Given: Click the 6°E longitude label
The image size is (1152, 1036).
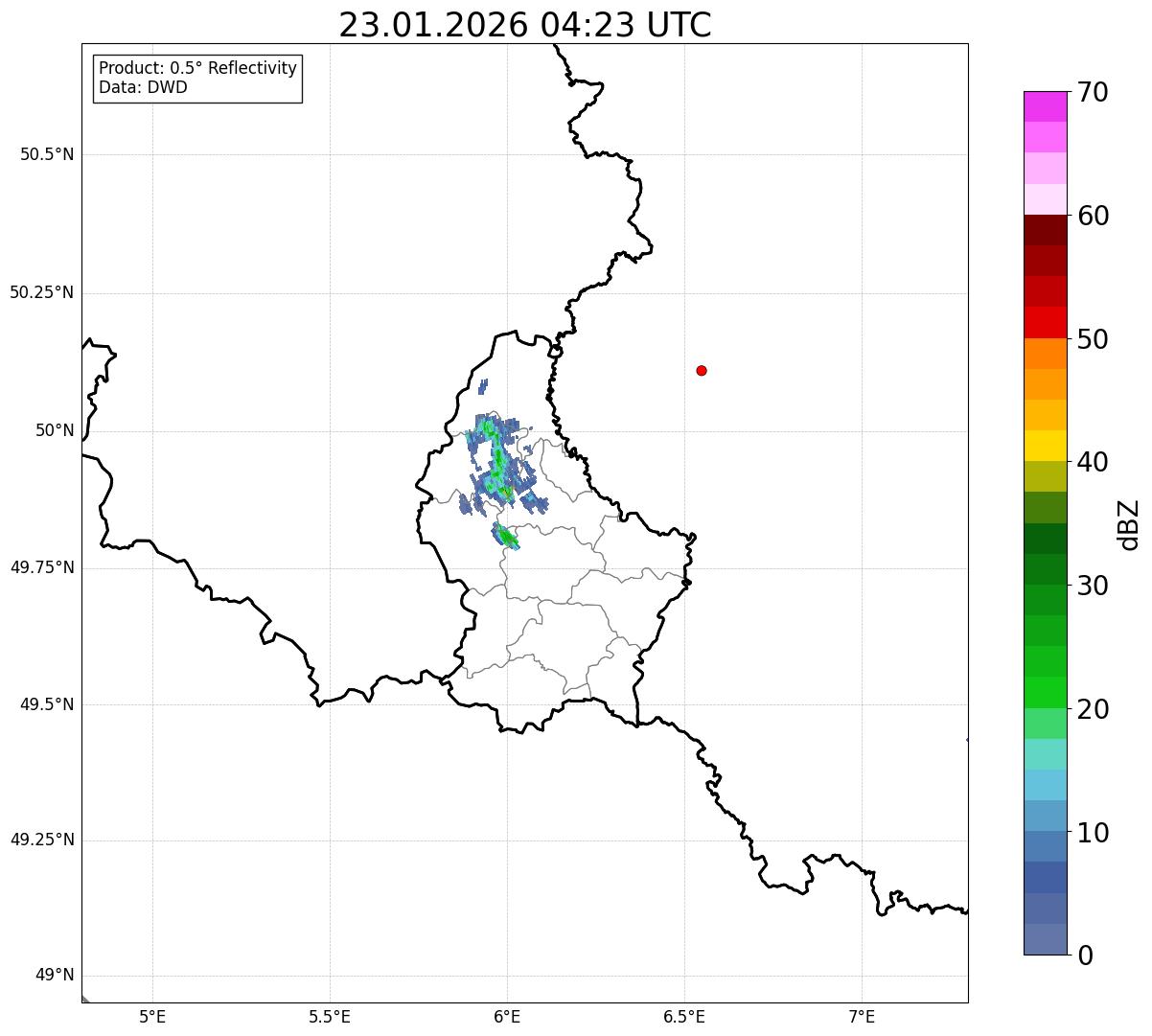Looking at the screenshot, I should point(507,1017).
